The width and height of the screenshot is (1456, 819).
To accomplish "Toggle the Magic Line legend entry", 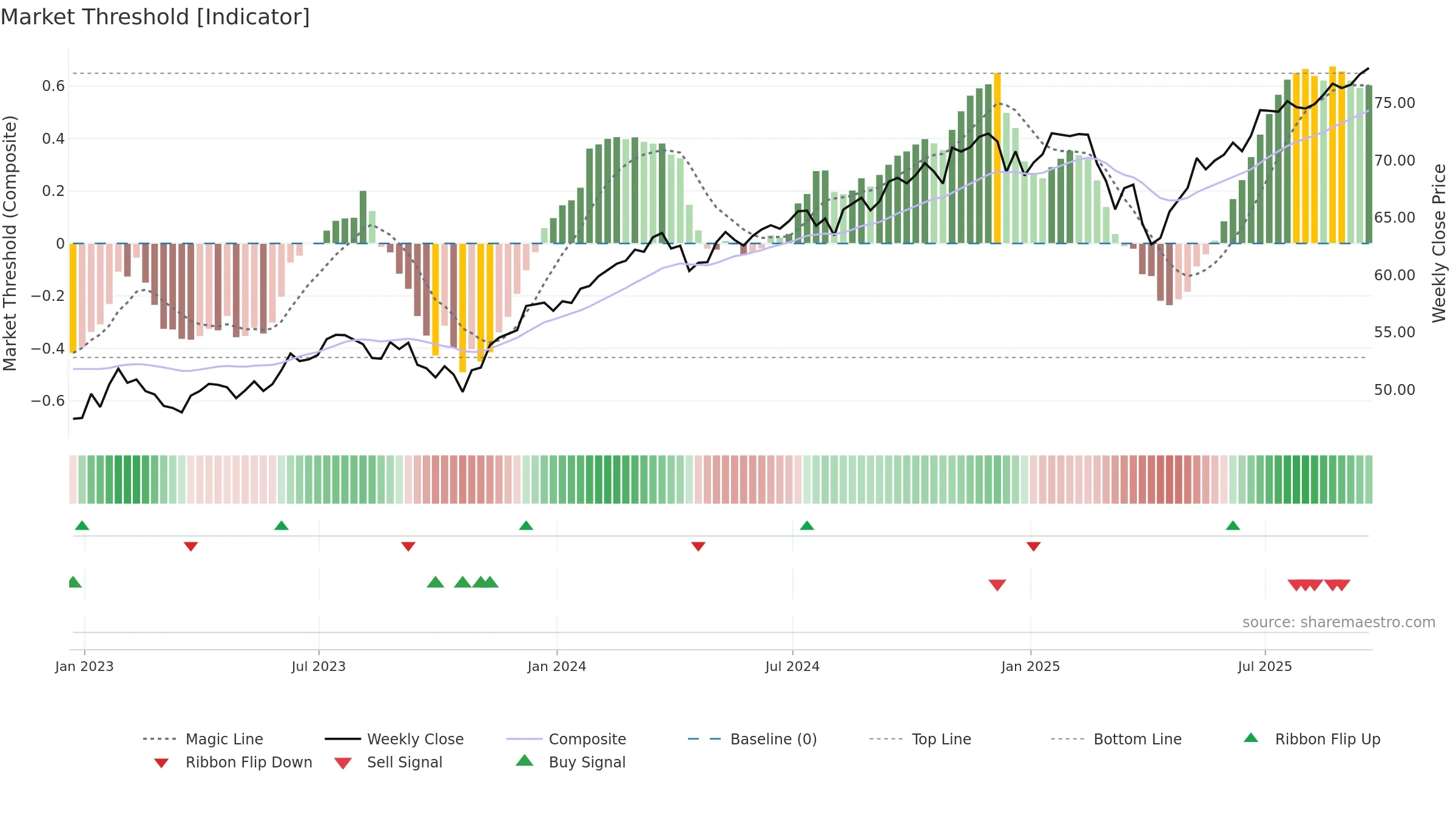I will [203, 739].
